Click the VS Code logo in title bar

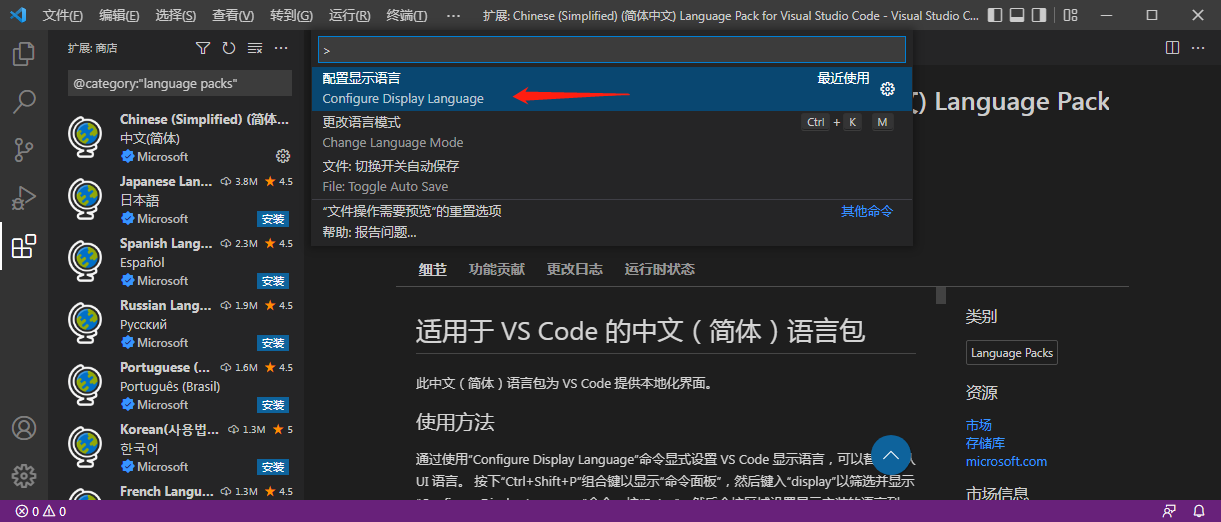click(19, 15)
